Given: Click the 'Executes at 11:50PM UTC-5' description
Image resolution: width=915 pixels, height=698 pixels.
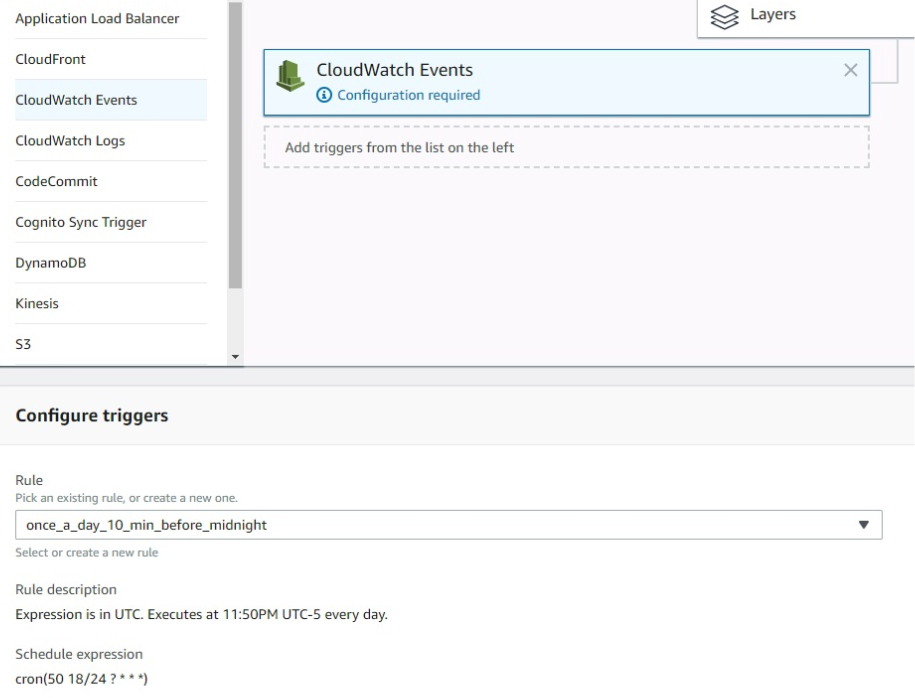Looking at the screenshot, I should [x=201, y=615].
